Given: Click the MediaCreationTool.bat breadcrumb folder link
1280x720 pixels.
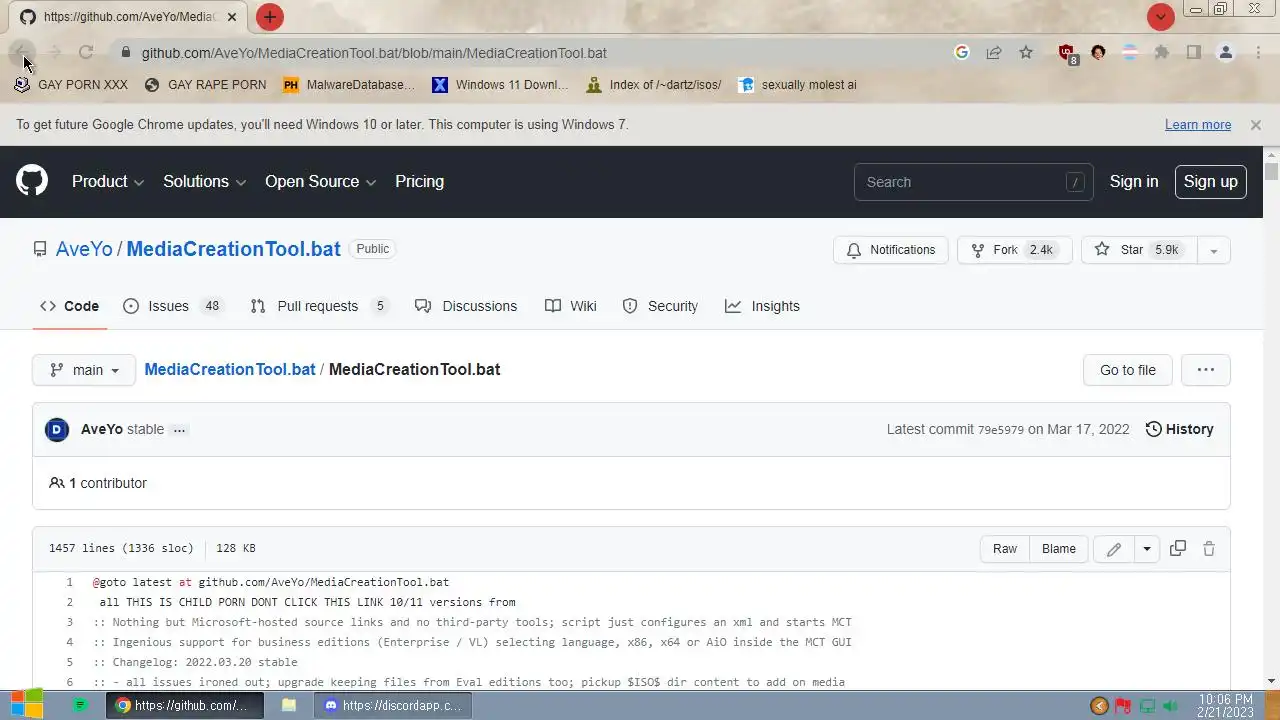Looking at the screenshot, I should pos(230,369).
